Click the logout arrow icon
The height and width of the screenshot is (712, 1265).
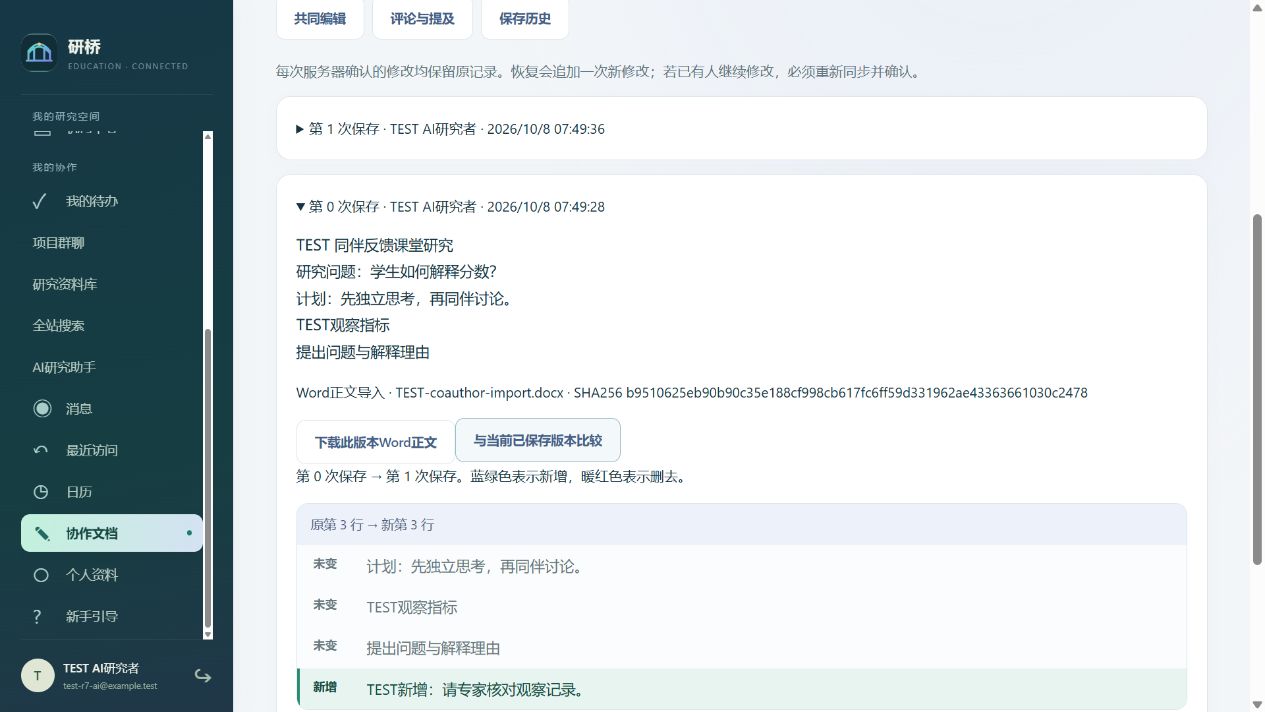pyautogui.click(x=202, y=676)
